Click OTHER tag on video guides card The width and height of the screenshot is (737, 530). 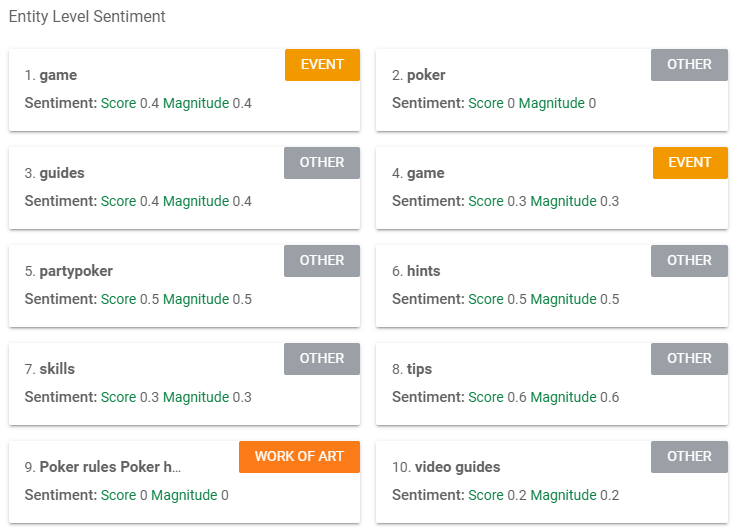coord(689,457)
